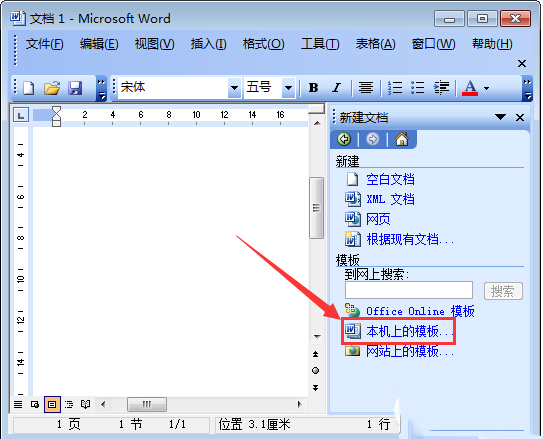
Task: Switch to Web Layout view
Action: (x=35, y=404)
